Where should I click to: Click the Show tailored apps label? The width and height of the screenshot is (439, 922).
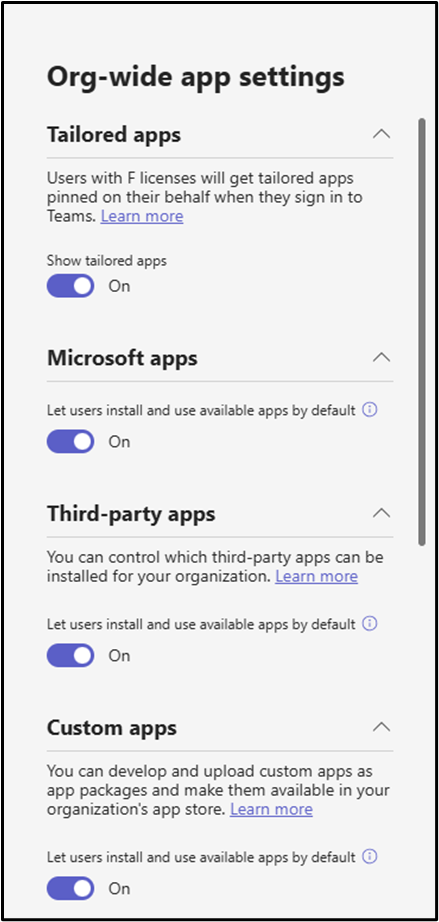107,261
